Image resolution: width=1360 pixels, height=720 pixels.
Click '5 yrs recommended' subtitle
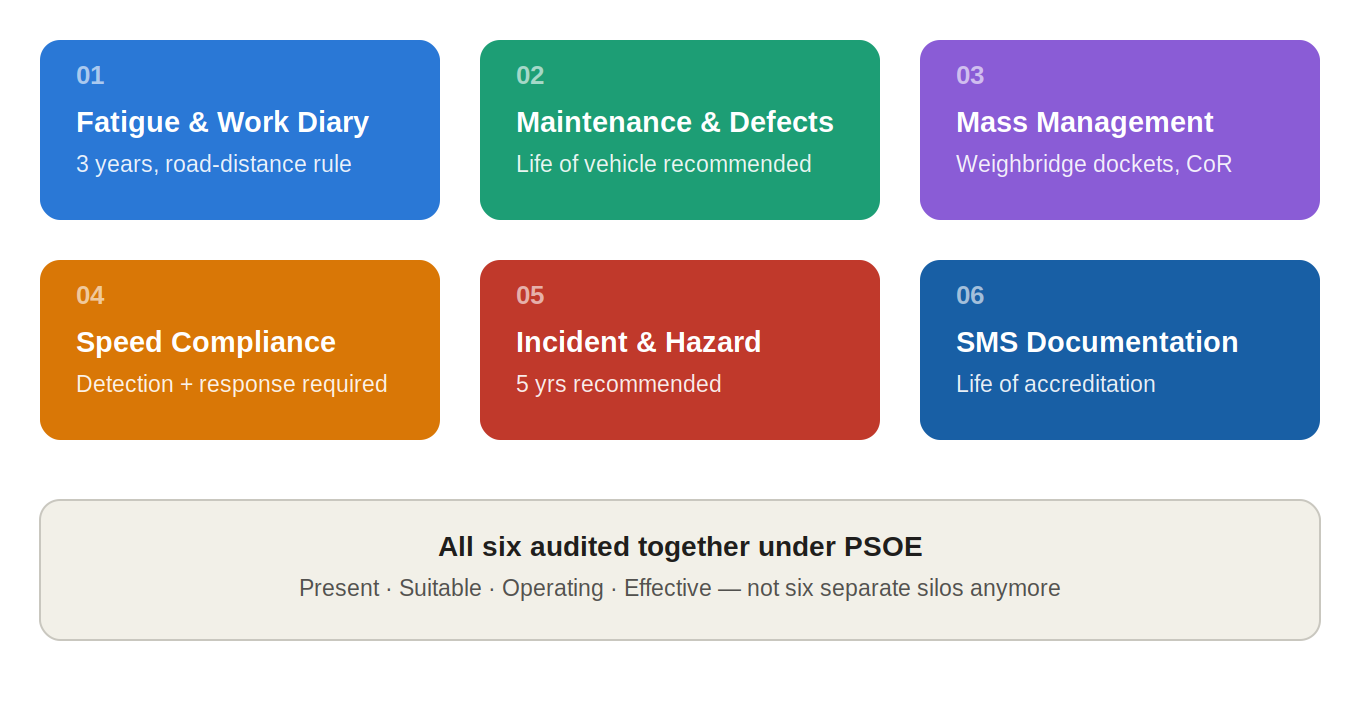pos(619,384)
